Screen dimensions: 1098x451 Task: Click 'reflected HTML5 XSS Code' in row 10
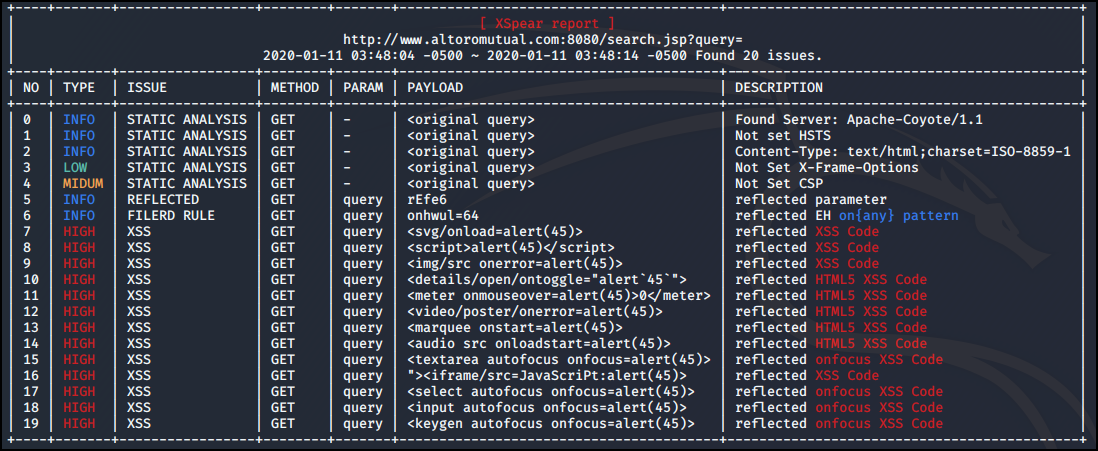pos(831,280)
